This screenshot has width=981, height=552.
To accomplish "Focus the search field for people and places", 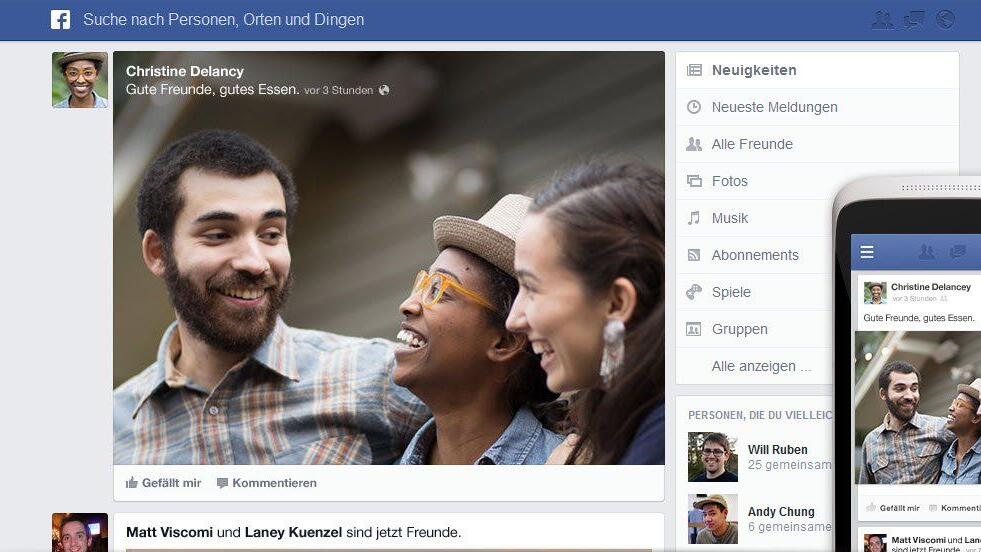I will pos(223,19).
